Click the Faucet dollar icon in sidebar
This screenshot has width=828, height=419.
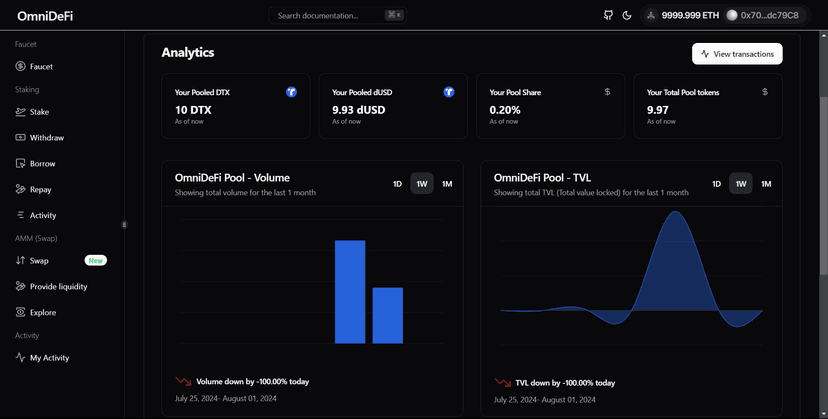(20, 67)
